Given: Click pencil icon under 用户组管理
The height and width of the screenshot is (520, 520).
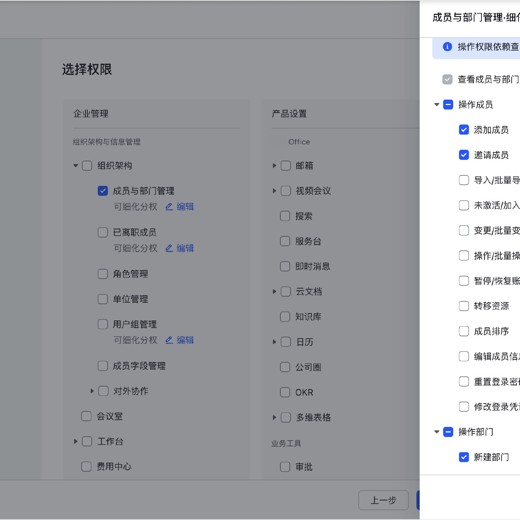Looking at the screenshot, I should (169, 340).
